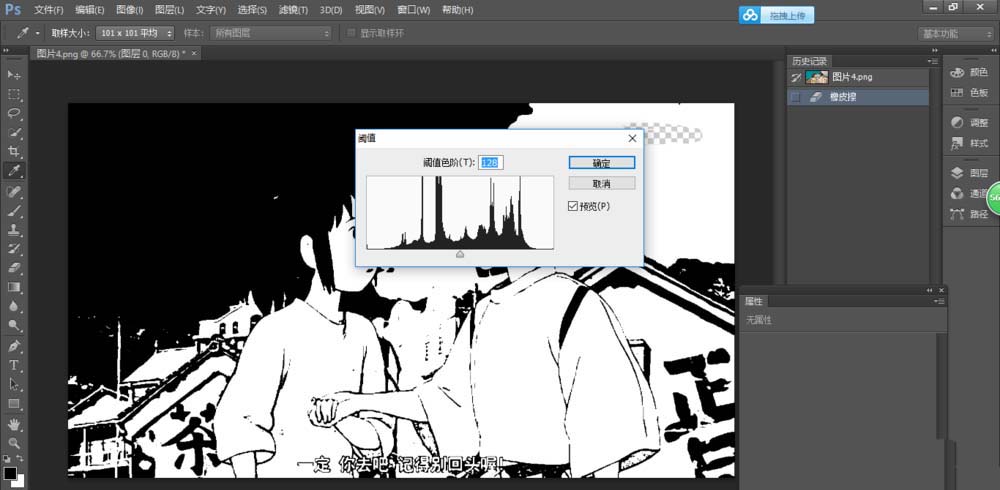Select the Lasso tool
Viewport: 1000px width, 490px height.
coord(14,114)
